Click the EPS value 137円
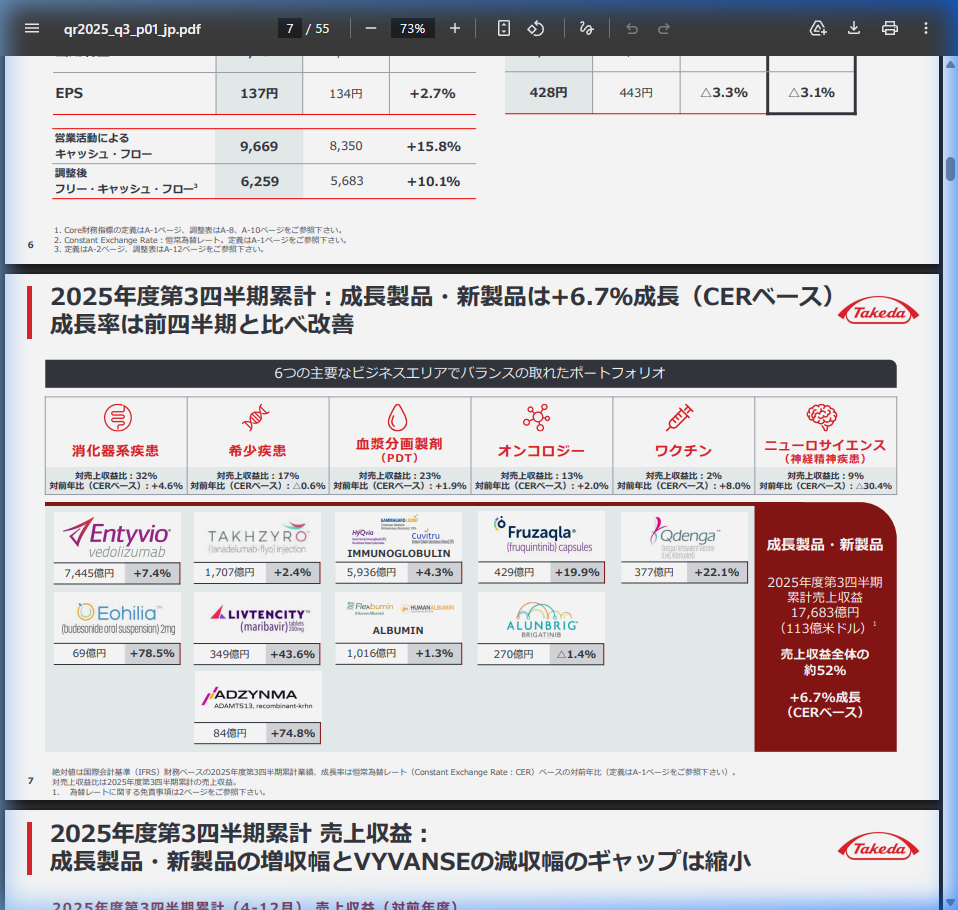This screenshot has height=910, width=958. (259, 94)
